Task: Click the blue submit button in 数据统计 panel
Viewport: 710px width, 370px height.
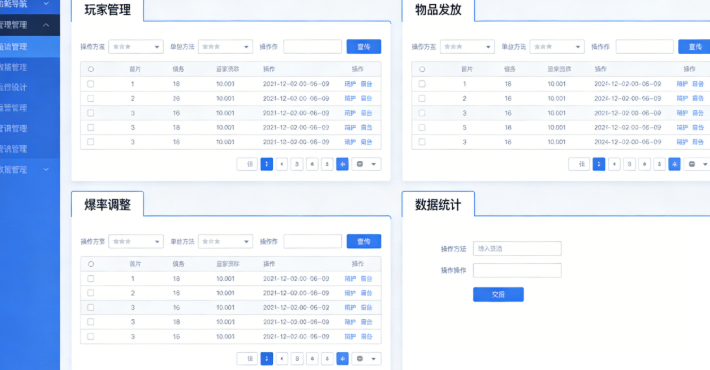Action: click(x=498, y=294)
